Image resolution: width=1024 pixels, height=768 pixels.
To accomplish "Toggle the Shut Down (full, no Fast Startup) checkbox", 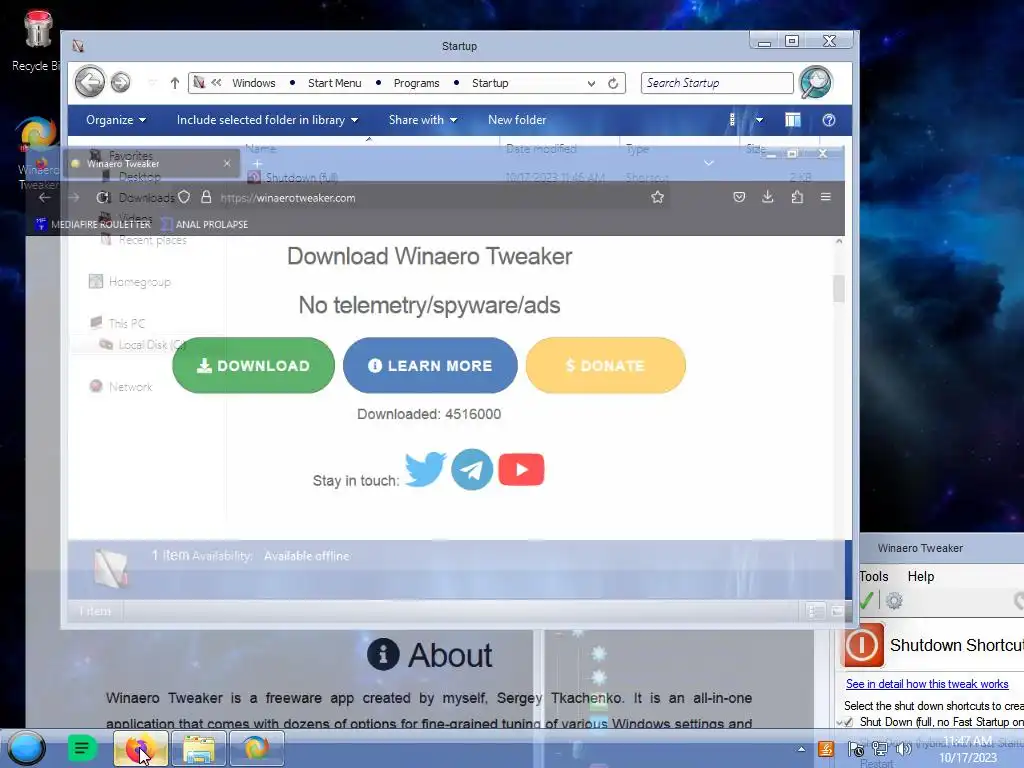I will tap(848, 722).
